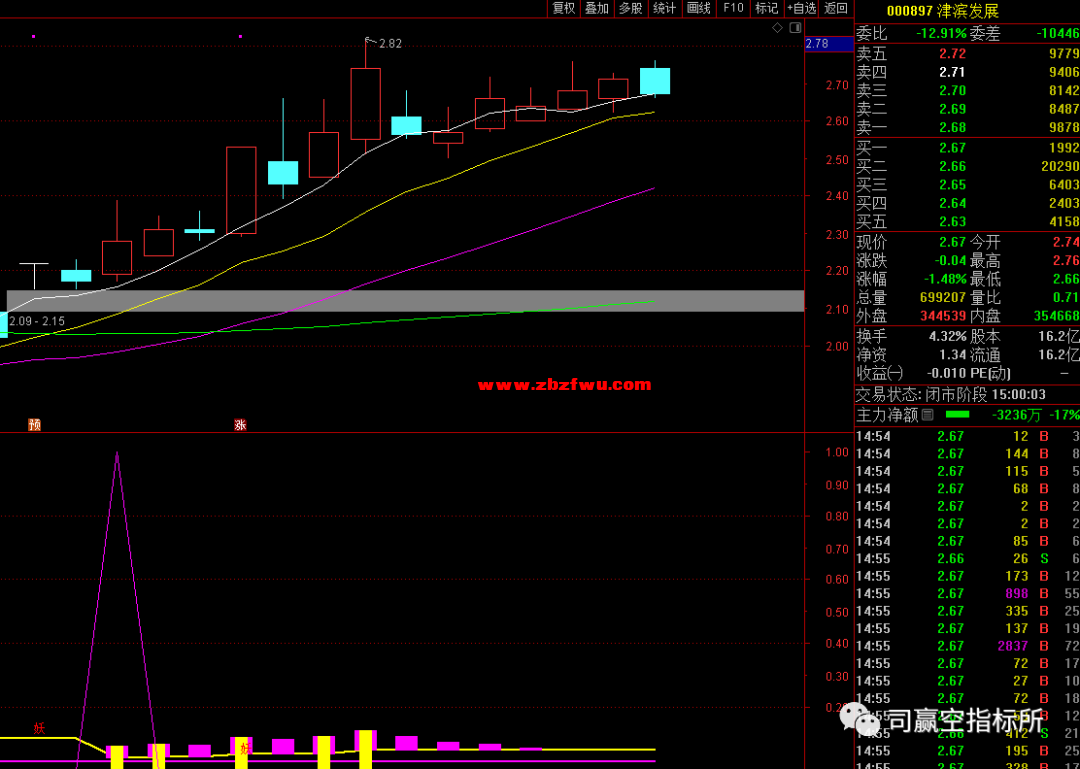The image size is (1080, 769).
Task: Select the 买一 2.67 bid row
Action: click(x=967, y=147)
